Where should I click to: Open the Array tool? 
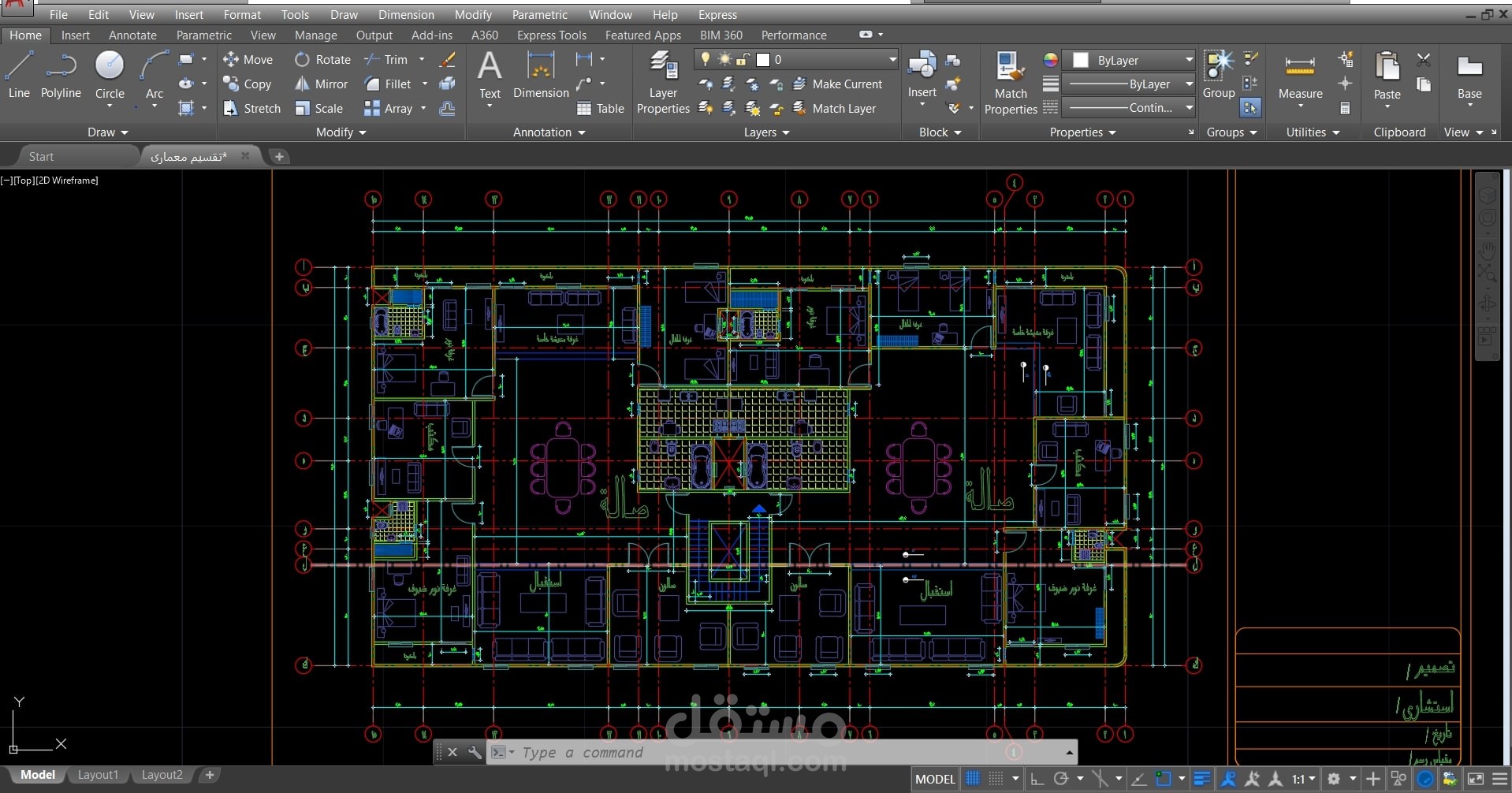389,108
